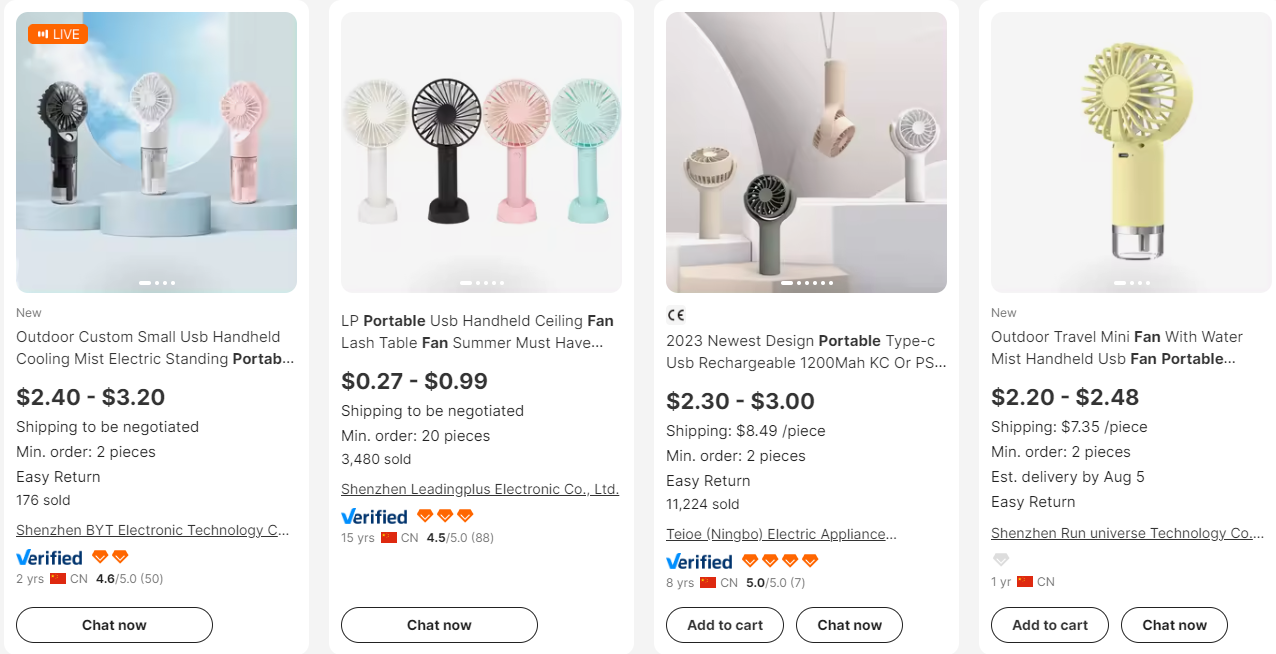Image resolution: width=1276 pixels, height=654 pixels.
Task: Chat now with the first fan seller
Action: click(114, 624)
